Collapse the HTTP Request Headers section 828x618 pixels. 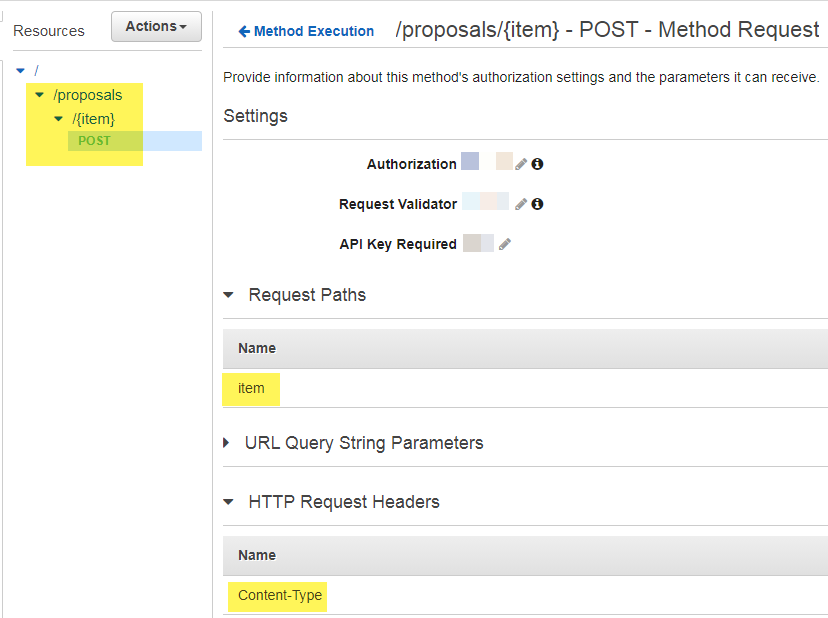click(x=229, y=501)
